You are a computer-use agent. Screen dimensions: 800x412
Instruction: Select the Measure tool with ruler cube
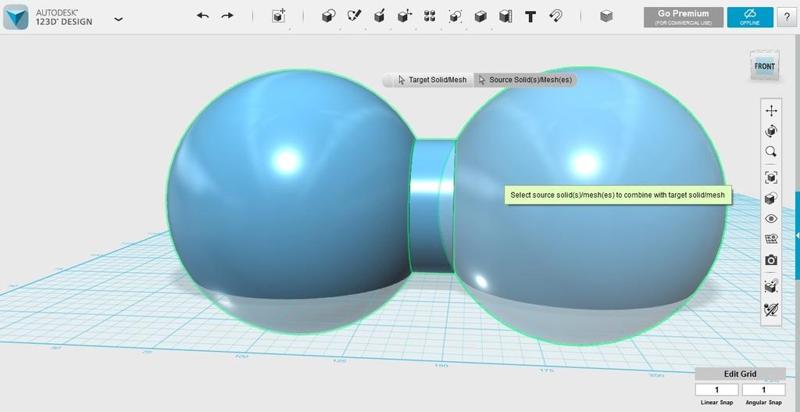pyautogui.click(x=505, y=16)
